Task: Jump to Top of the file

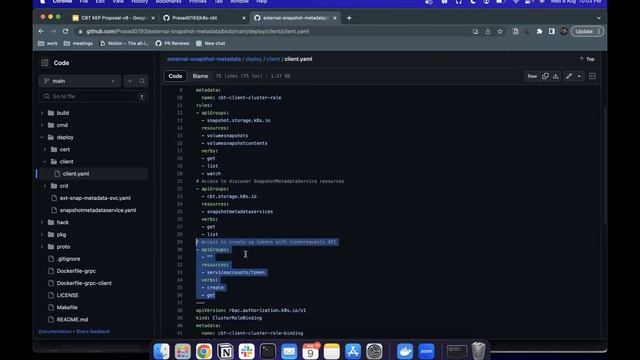Action: (x=587, y=59)
